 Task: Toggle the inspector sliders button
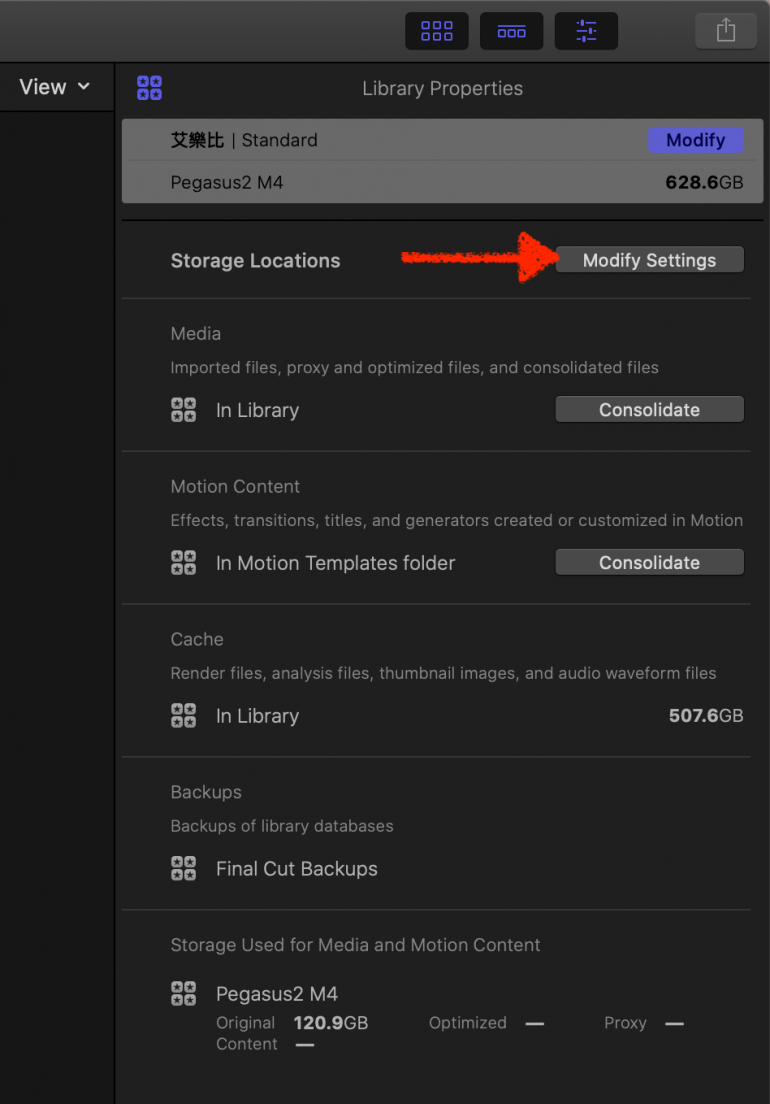pyautogui.click(x=586, y=31)
